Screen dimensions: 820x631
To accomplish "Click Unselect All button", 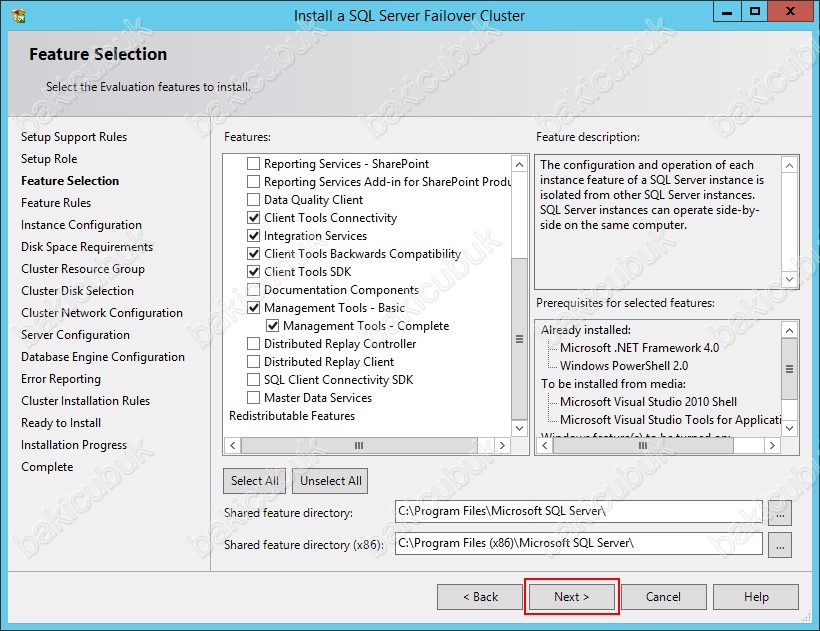I will (331, 480).
